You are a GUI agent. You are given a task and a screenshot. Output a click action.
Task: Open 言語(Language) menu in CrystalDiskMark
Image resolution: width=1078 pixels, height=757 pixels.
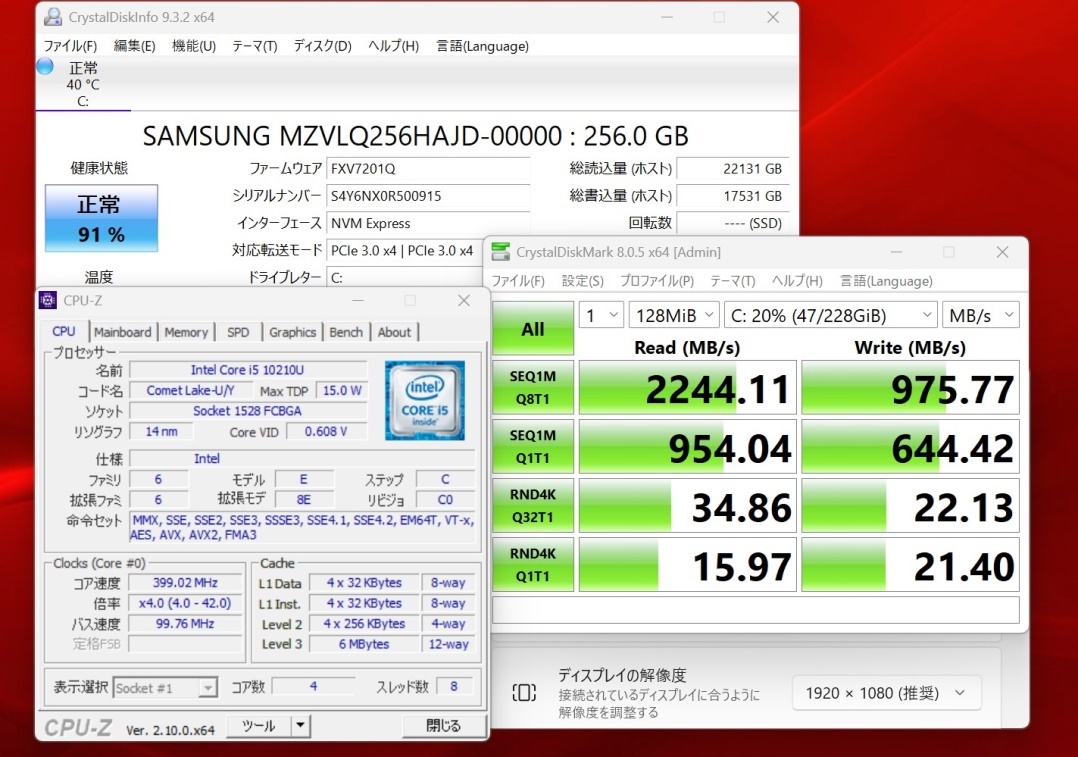coord(886,281)
